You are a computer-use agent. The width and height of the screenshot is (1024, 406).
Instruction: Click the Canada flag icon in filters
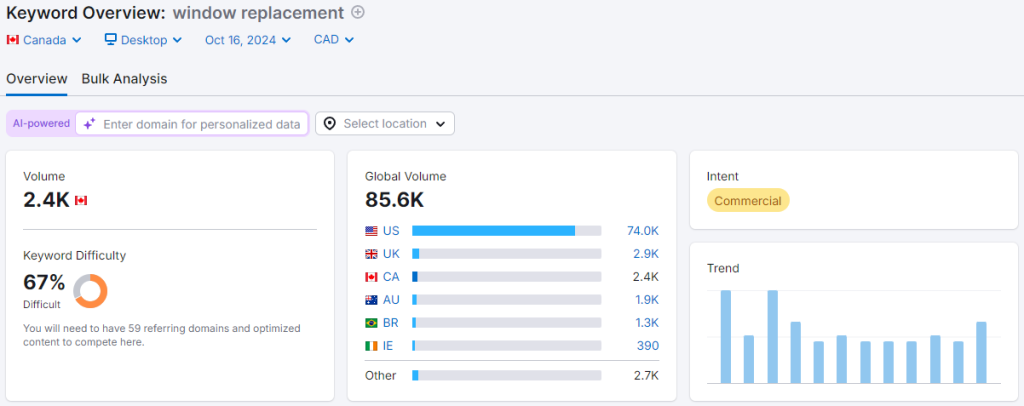(x=13, y=40)
